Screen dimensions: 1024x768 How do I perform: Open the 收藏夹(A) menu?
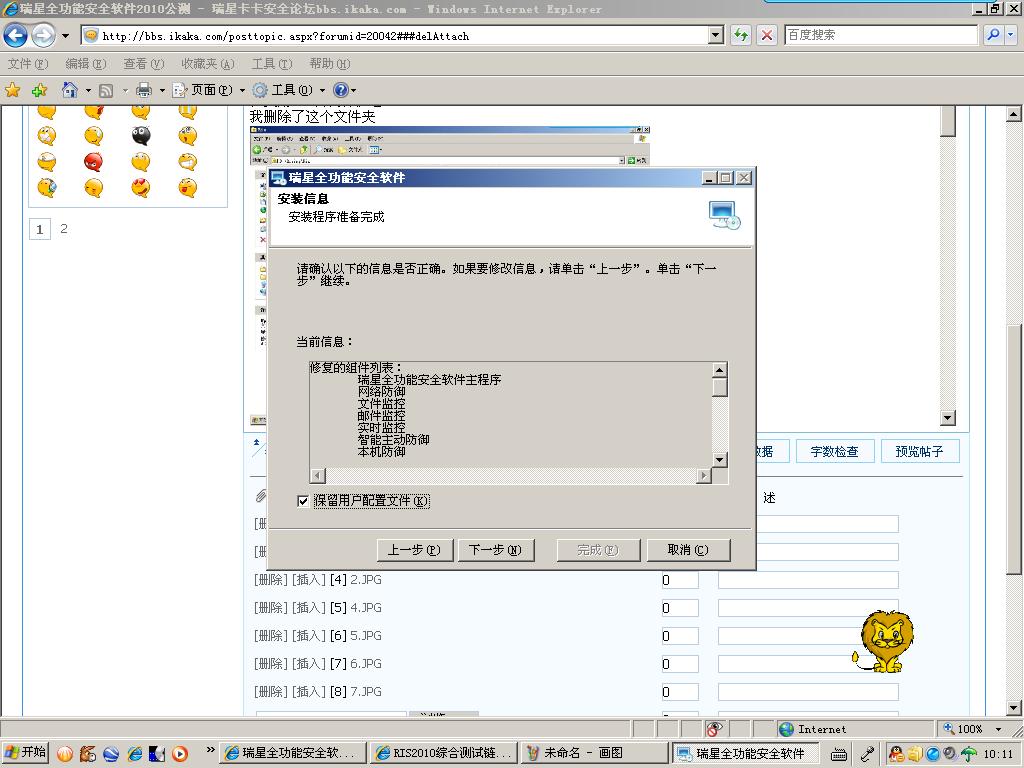208,63
